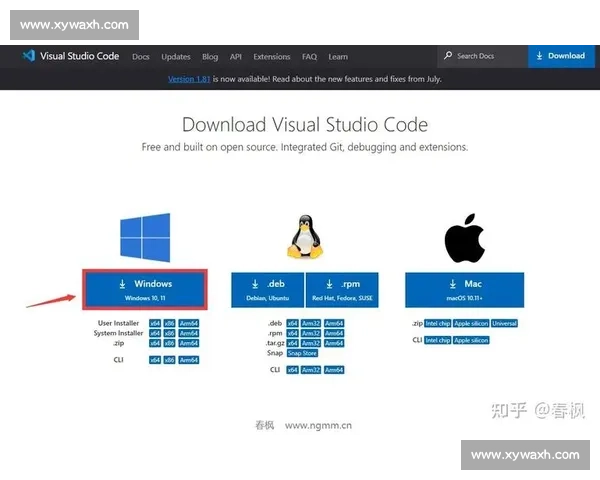Screen dimensions: 600x480
Task: Select Arm64 for Linux .rpm row
Action: coord(334,333)
